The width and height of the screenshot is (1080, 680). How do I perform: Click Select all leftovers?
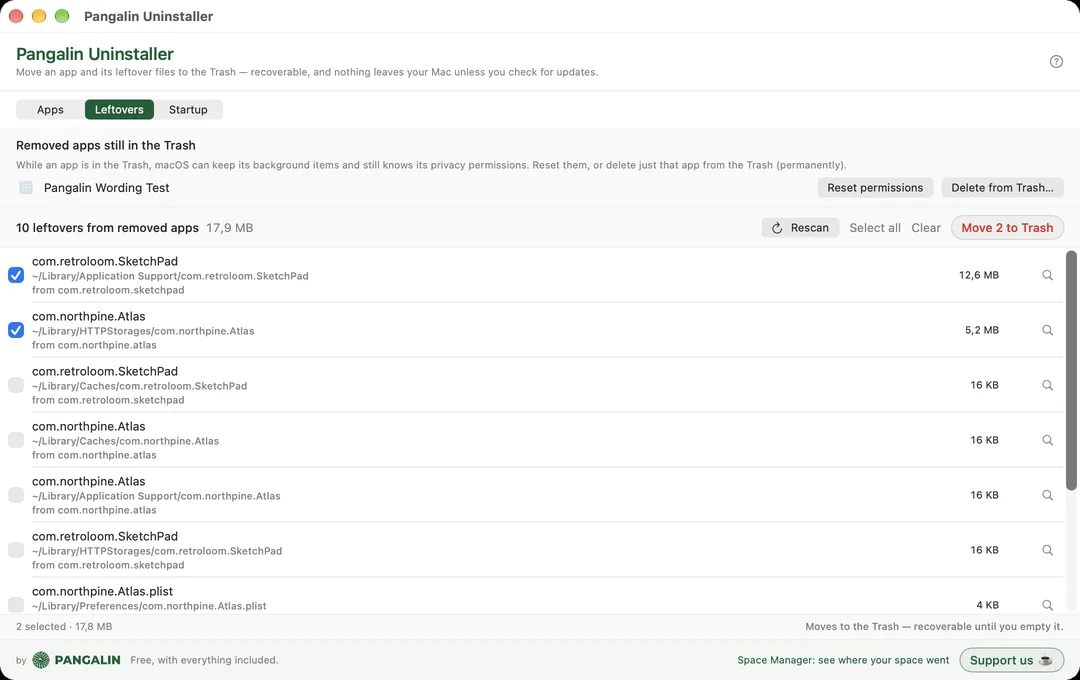[x=875, y=228]
